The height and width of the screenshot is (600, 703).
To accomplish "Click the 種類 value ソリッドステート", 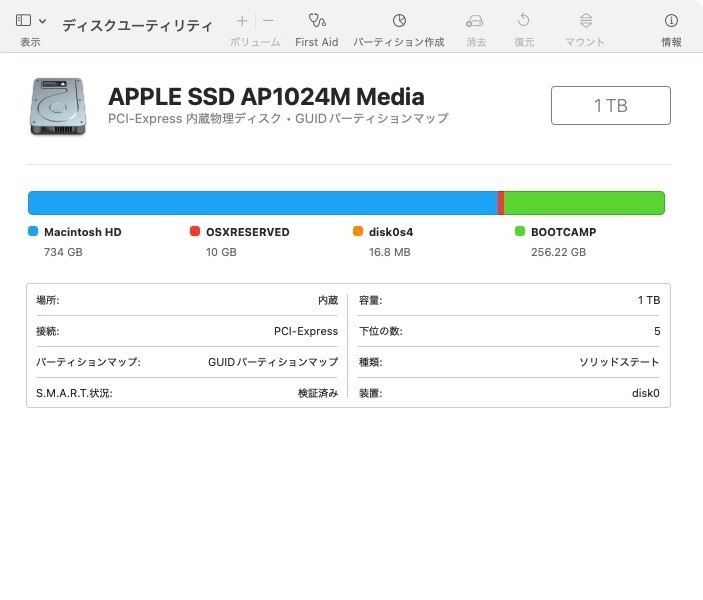I will (619, 362).
